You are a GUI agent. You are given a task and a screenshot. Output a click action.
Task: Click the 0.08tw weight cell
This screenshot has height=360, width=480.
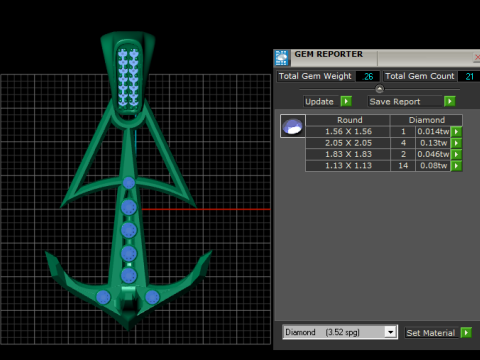coord(433,166)
